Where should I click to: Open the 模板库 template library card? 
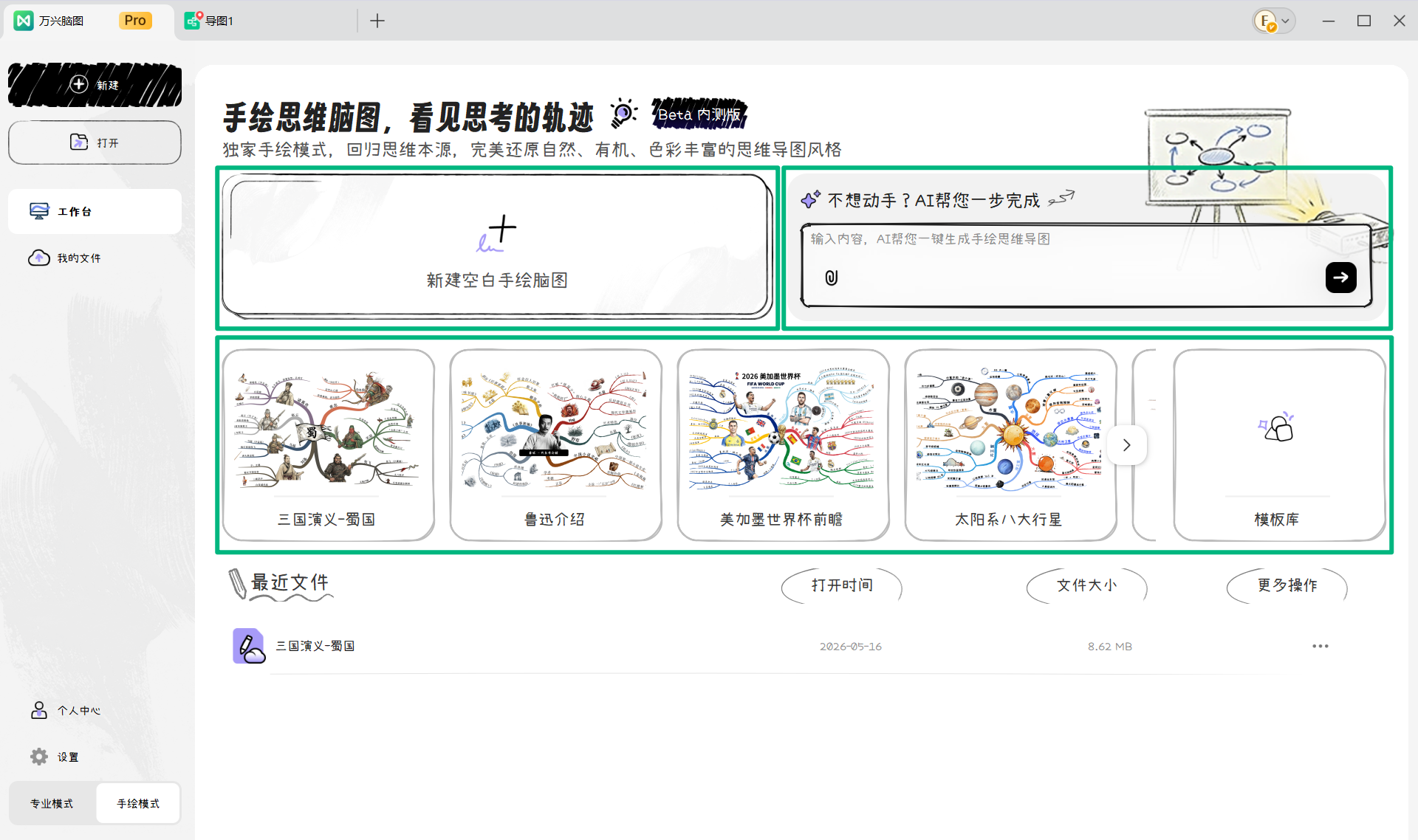click(x=1278, y=445)
